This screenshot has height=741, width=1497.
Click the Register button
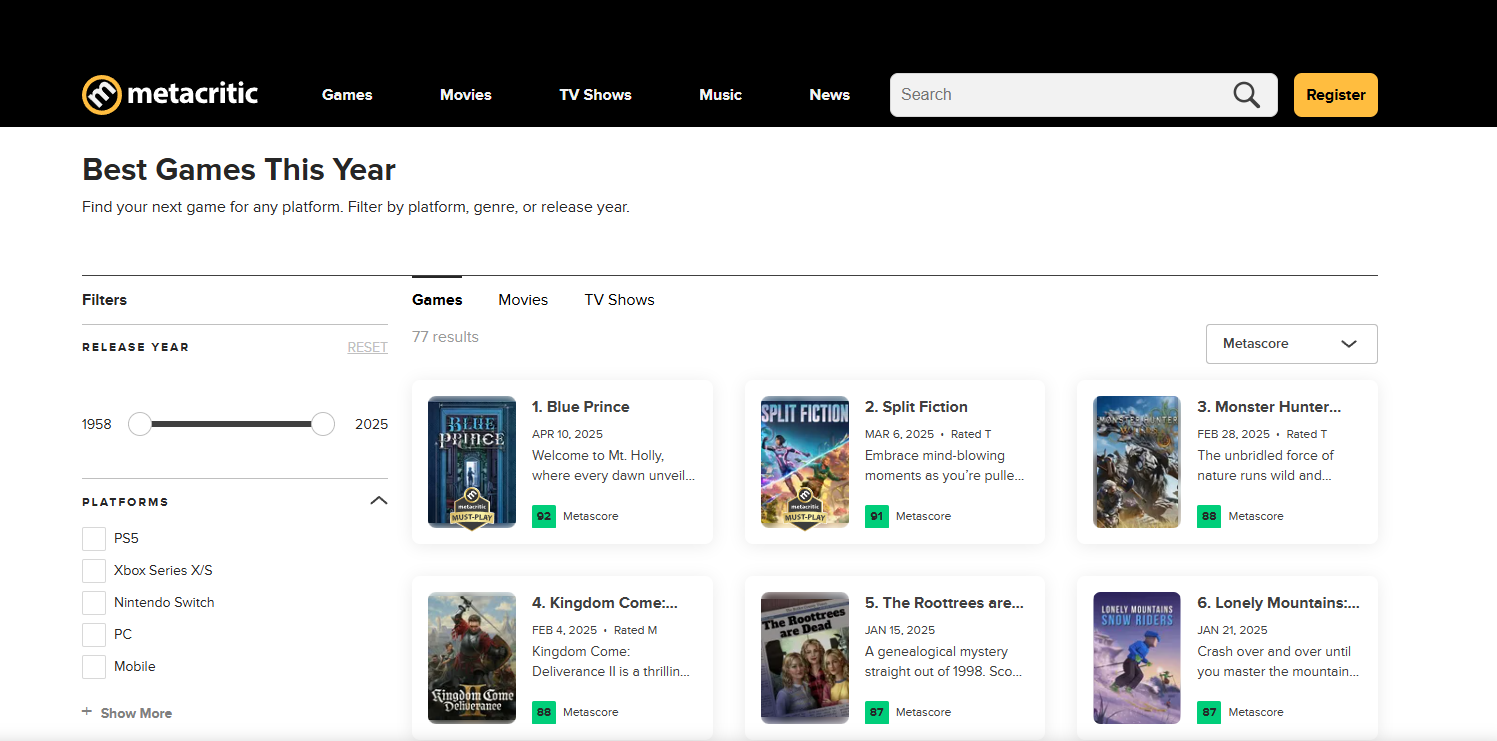pyautogui.click(x=1335, y=95)
